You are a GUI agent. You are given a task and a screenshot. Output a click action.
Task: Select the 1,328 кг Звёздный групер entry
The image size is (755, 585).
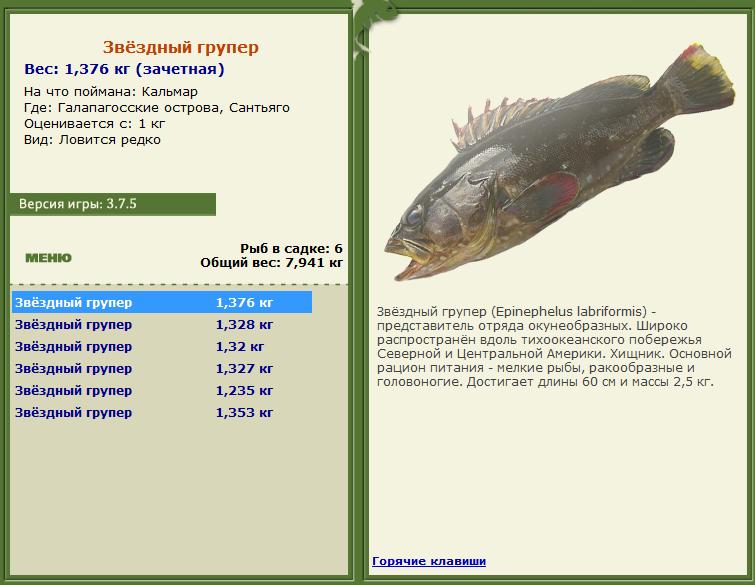162,325
